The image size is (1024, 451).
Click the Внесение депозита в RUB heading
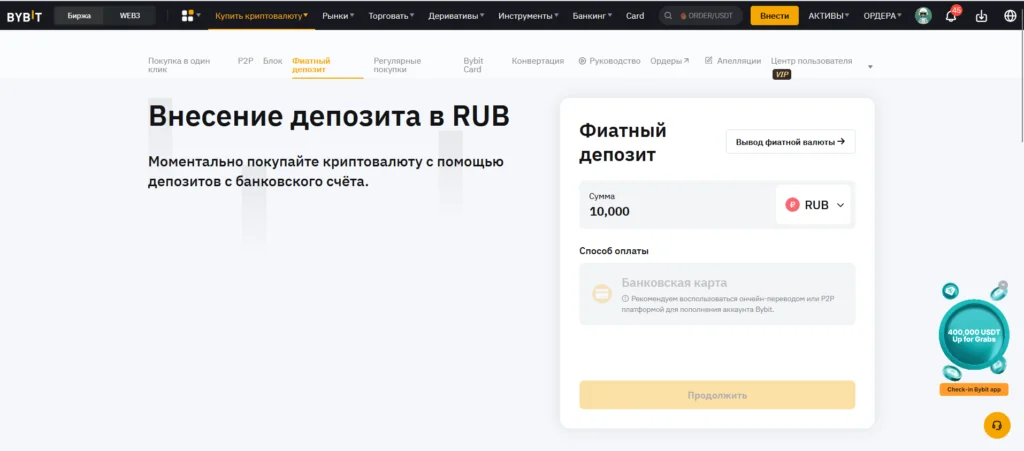click(x=328, y=116)
